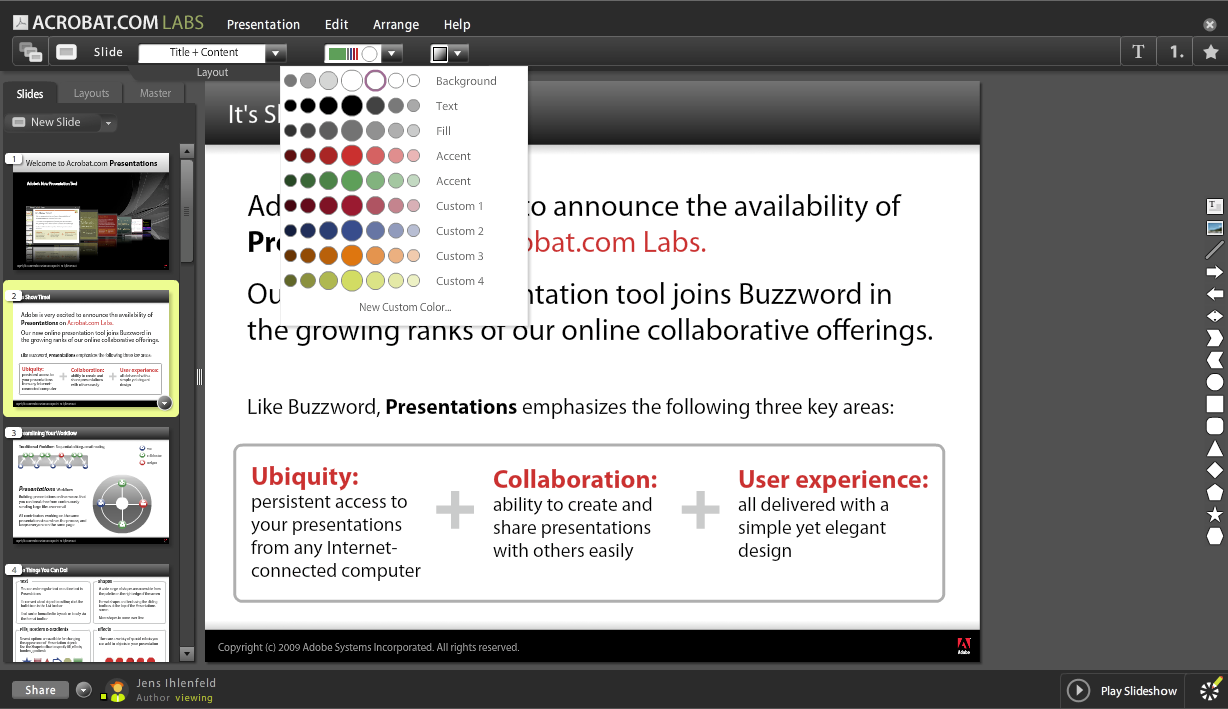Image resolution: width=1228 pixels, height=709 pixels.
Task: Click the duplicate slide icon
Action: tap(29, 51)
